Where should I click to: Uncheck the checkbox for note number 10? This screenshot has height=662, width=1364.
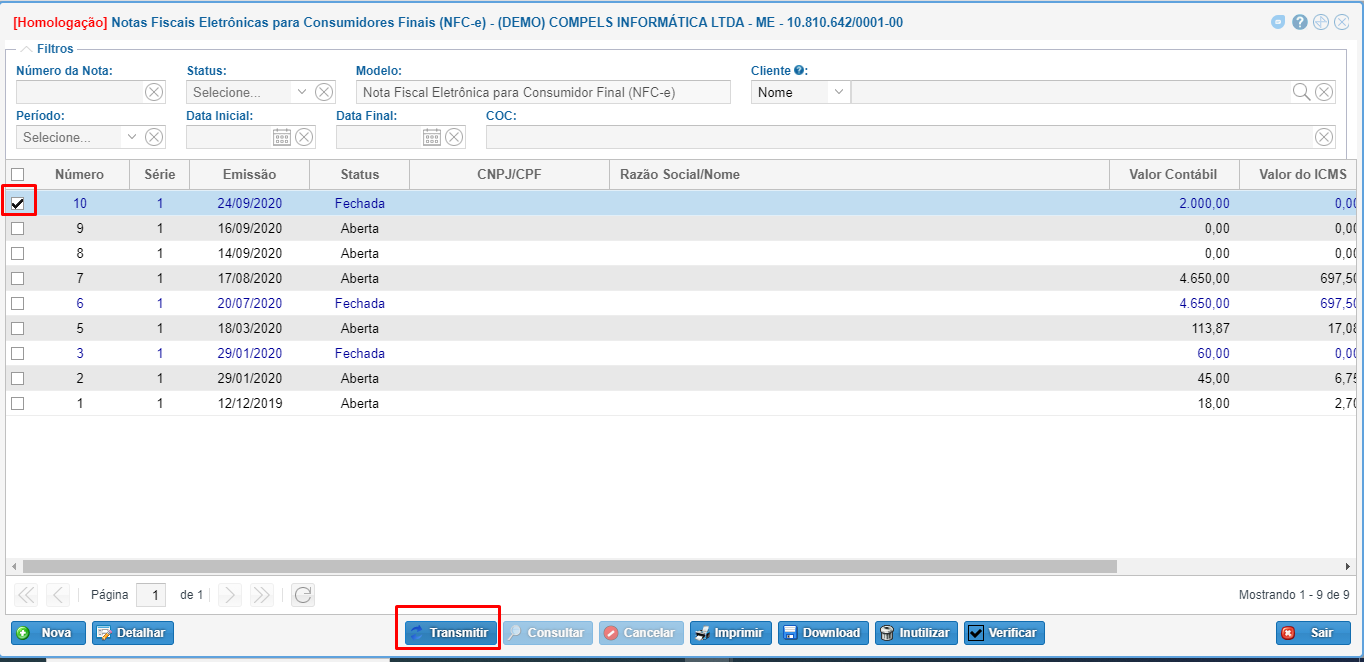point(18,203)
